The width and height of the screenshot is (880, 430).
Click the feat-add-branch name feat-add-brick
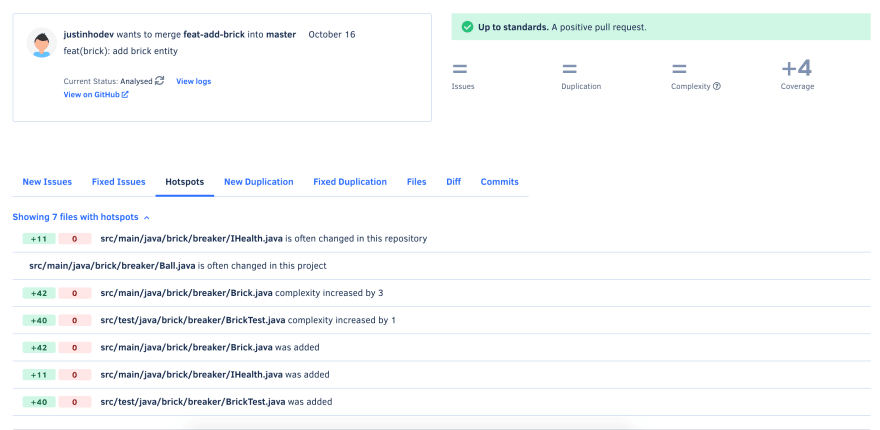tap(214, 35)
